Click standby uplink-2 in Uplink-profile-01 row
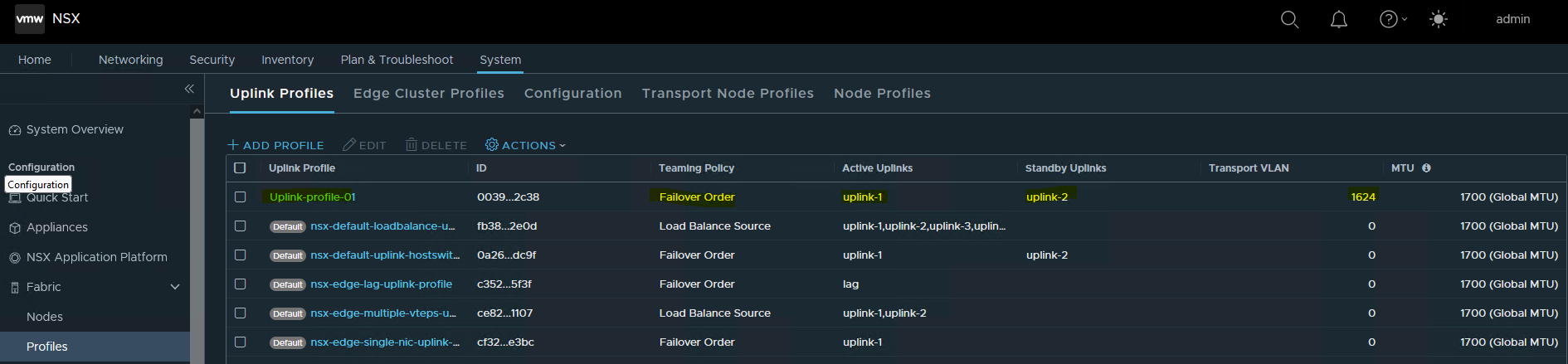This screenshot has height=364, width=1568. coord(1047,197)
